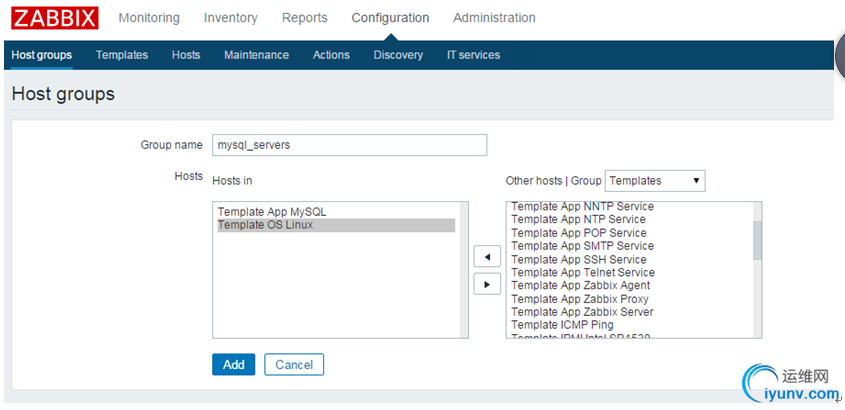
Task: Open the Discovery tab
Action: (x=398, y=55)
